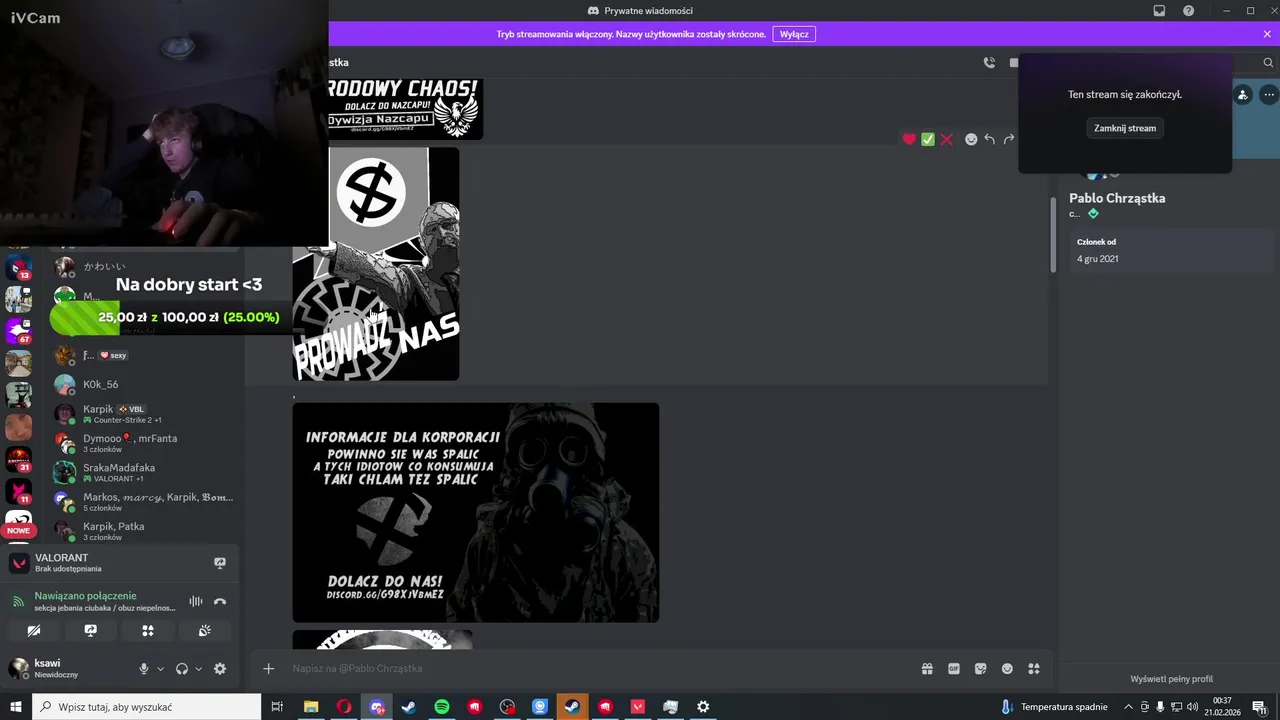Open the GIF picker in message bar

click(954, 668)
